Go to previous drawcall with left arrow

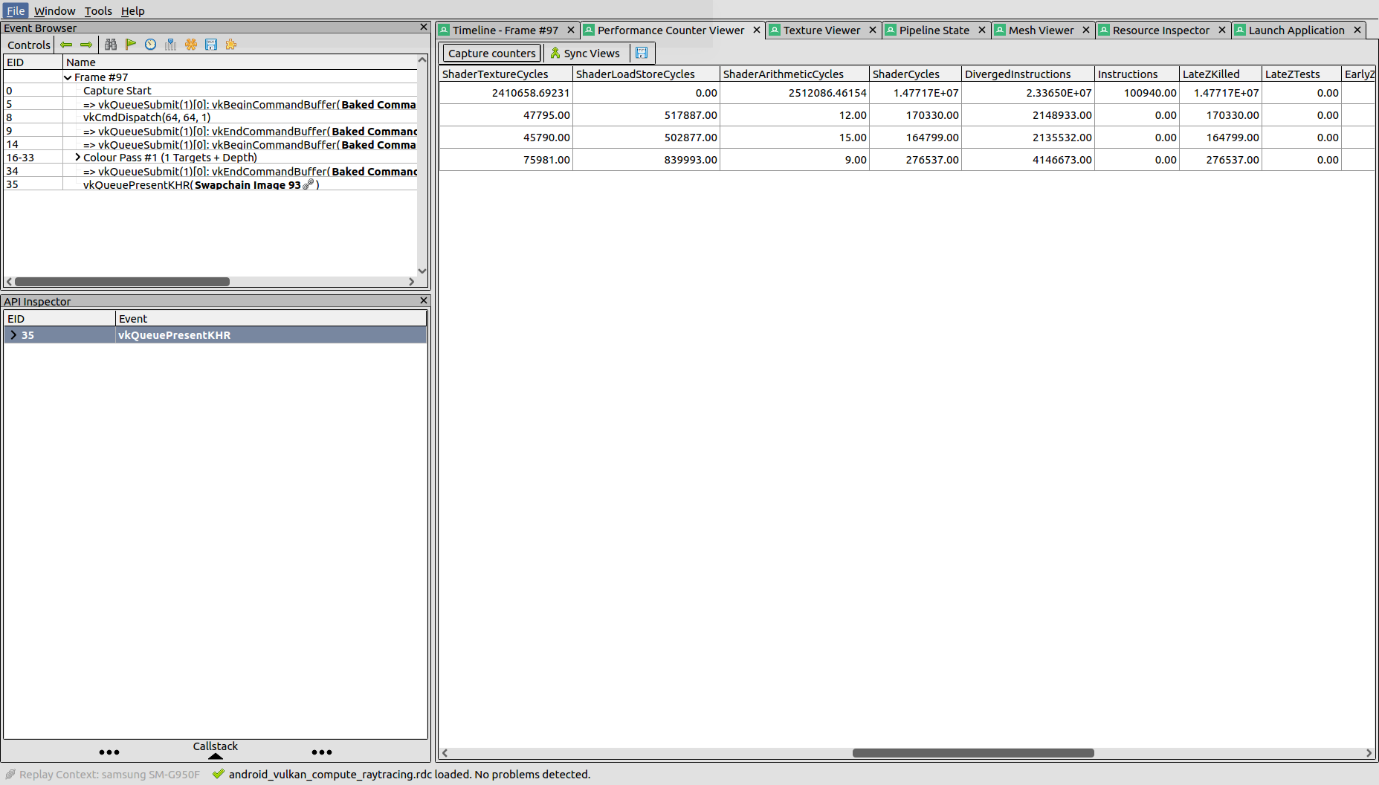66,45
